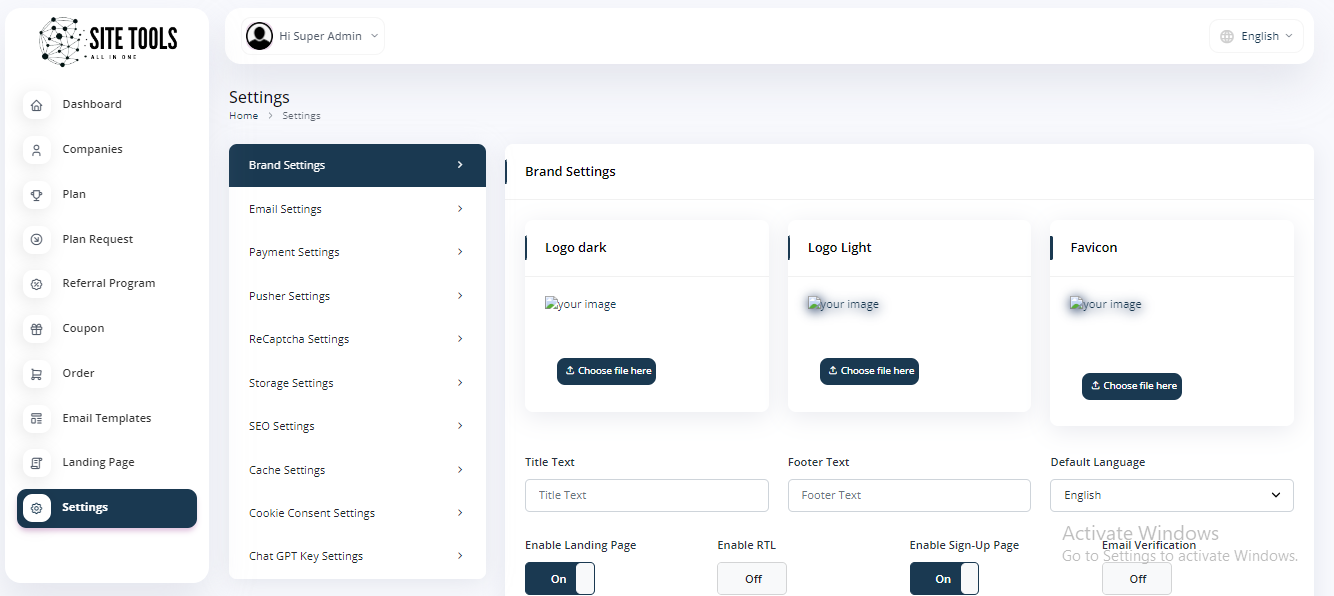
Task: Click the Title Text input field
Action: point(646,495)
